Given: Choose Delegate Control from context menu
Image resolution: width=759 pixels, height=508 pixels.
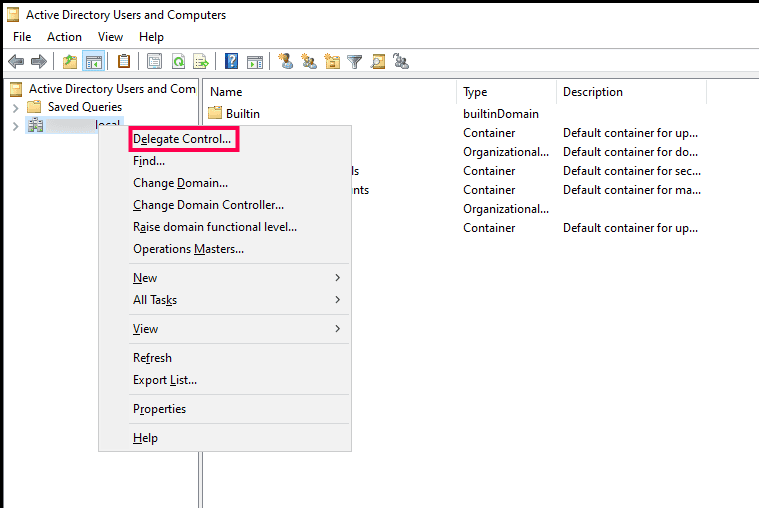Looking at the screenshot, I should pos(182,139).
